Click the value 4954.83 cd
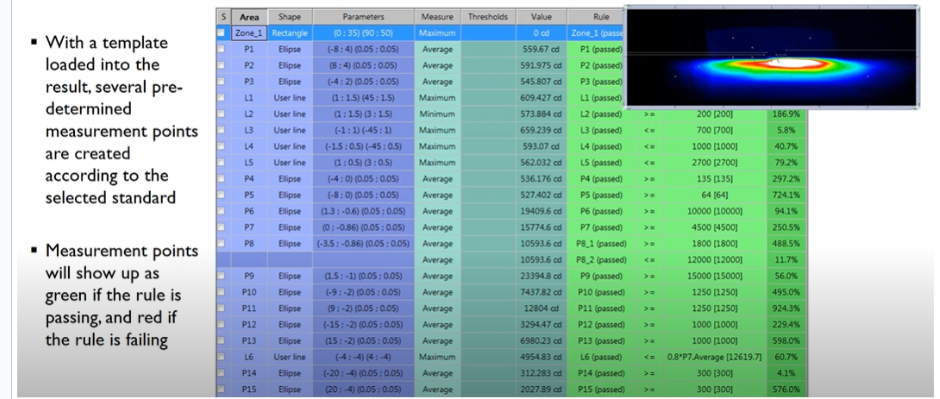 point(541,357)
